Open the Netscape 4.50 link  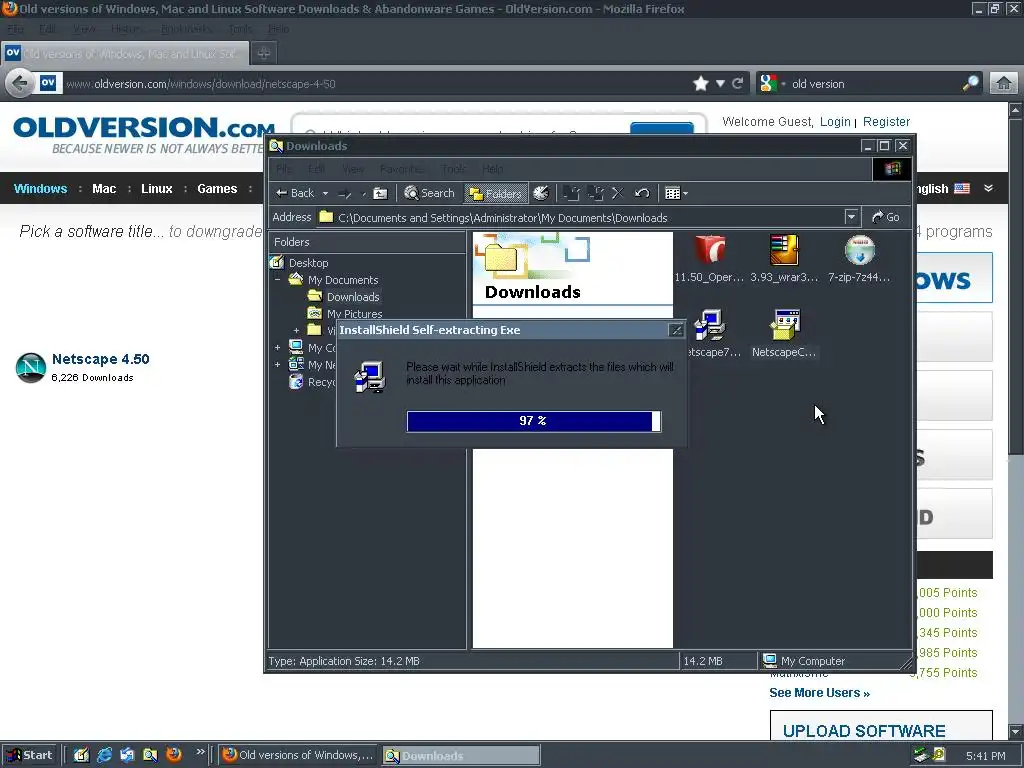point(101,359)
